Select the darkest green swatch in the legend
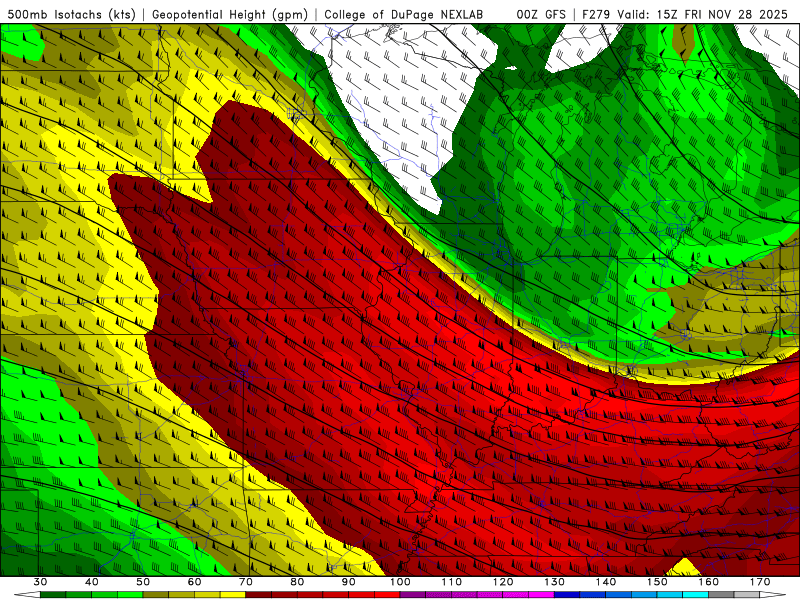Image resolution: width=800 pixels, height=600 pixels. click(x=53, y=594)
